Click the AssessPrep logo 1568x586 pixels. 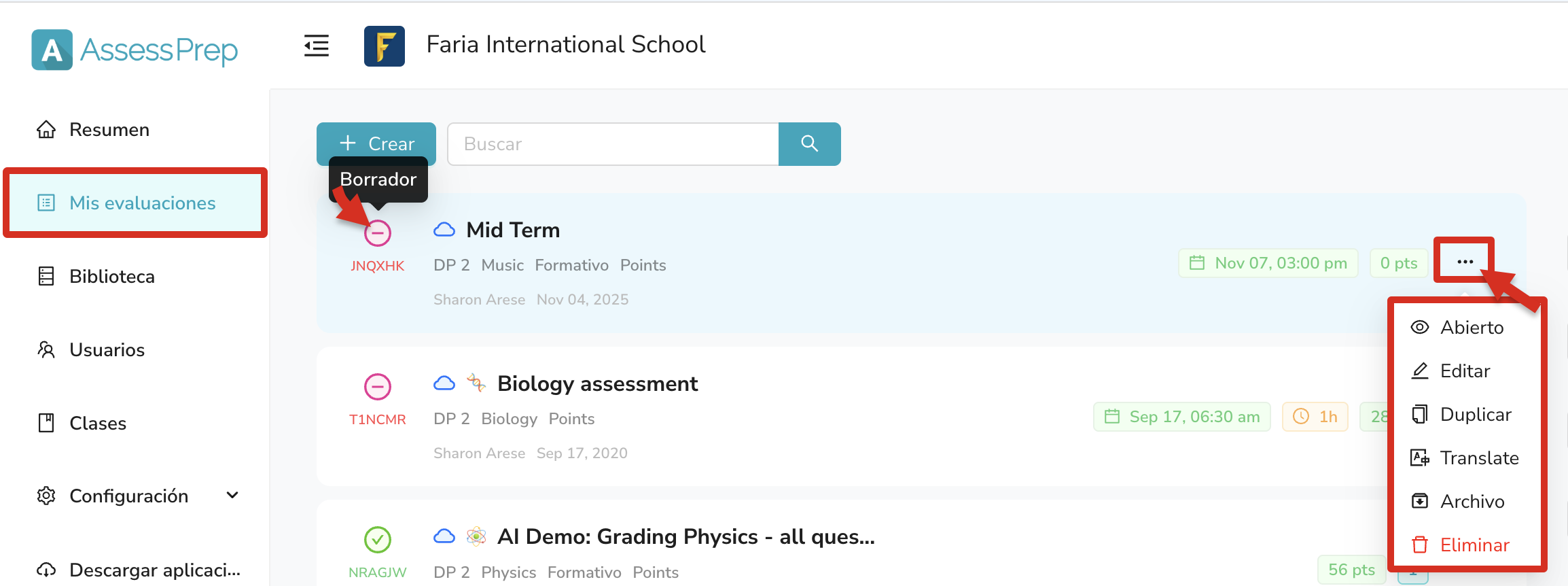[135, 50]
